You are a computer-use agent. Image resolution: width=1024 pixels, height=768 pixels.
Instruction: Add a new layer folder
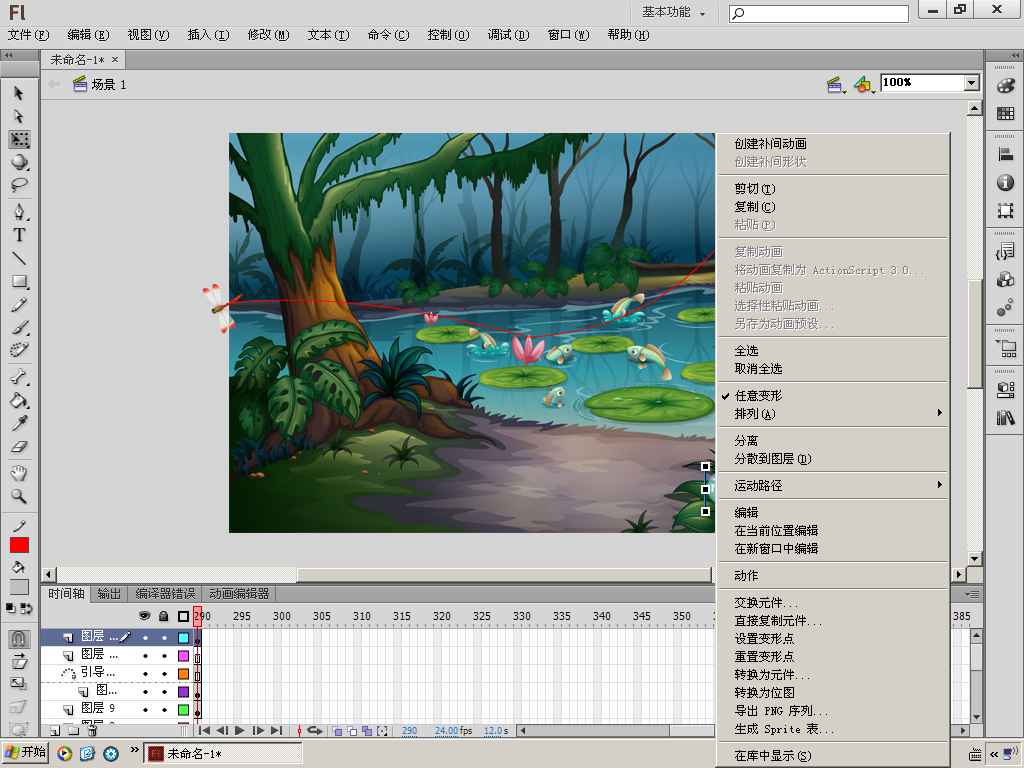[73, 731]
